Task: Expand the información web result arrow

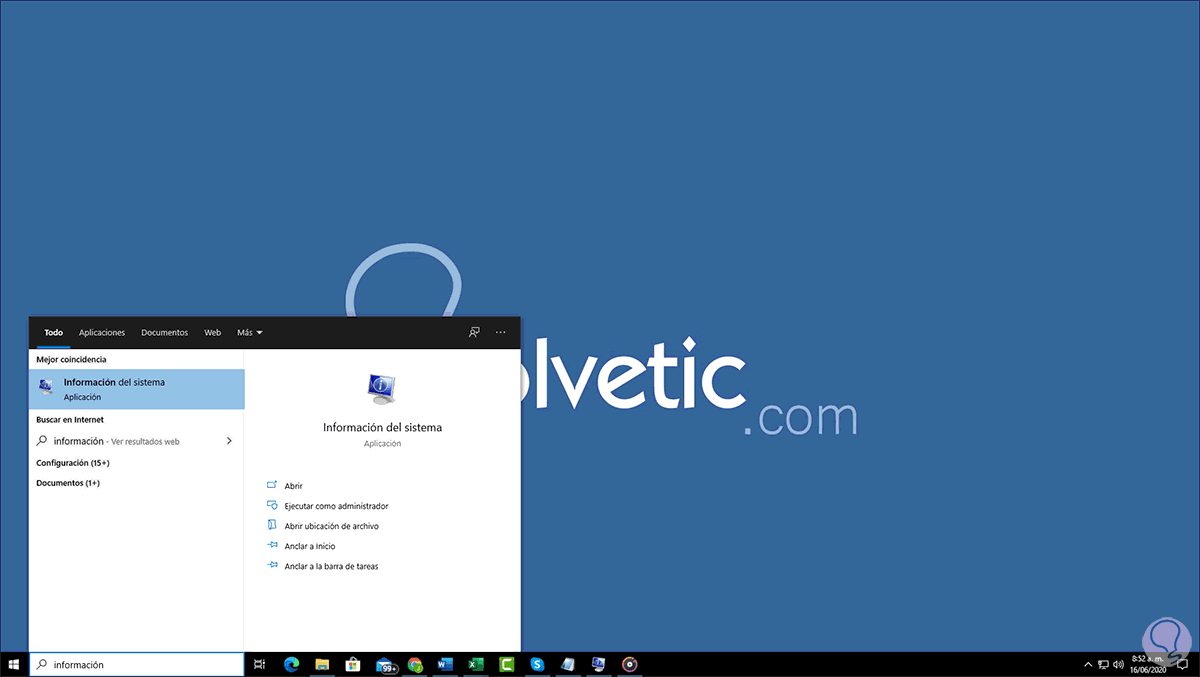Action: pyautogui.click(x=229, y=441)
